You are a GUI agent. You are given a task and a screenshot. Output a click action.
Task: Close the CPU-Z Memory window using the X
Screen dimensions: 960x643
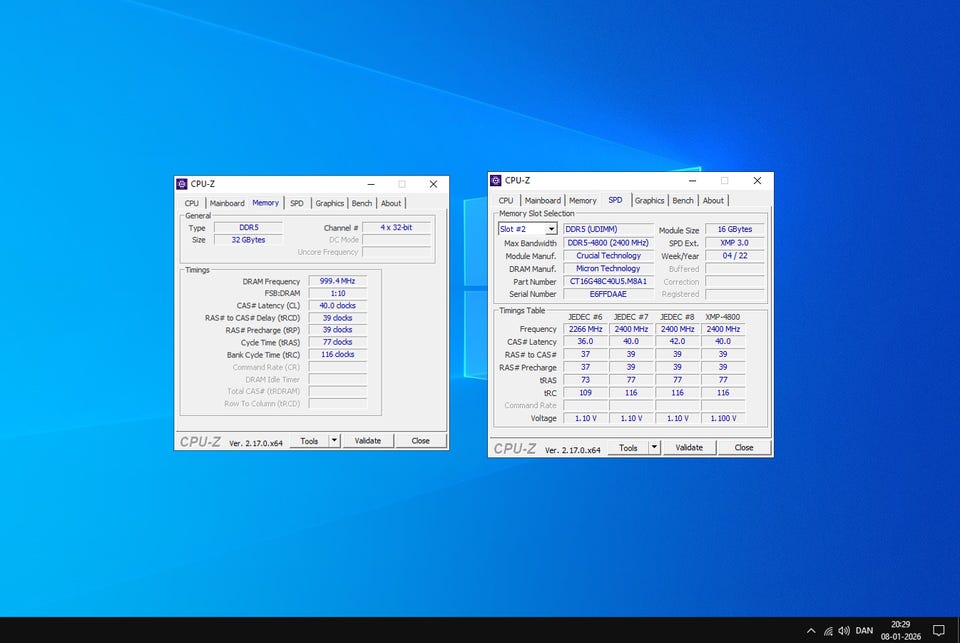[433, 184]
